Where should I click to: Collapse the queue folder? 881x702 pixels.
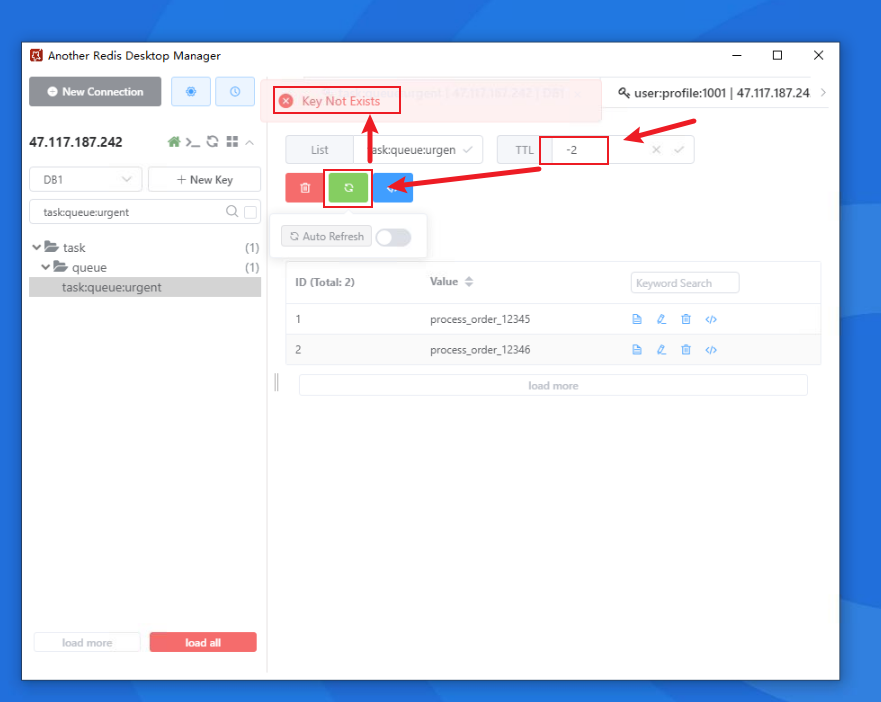pos(46,267)
